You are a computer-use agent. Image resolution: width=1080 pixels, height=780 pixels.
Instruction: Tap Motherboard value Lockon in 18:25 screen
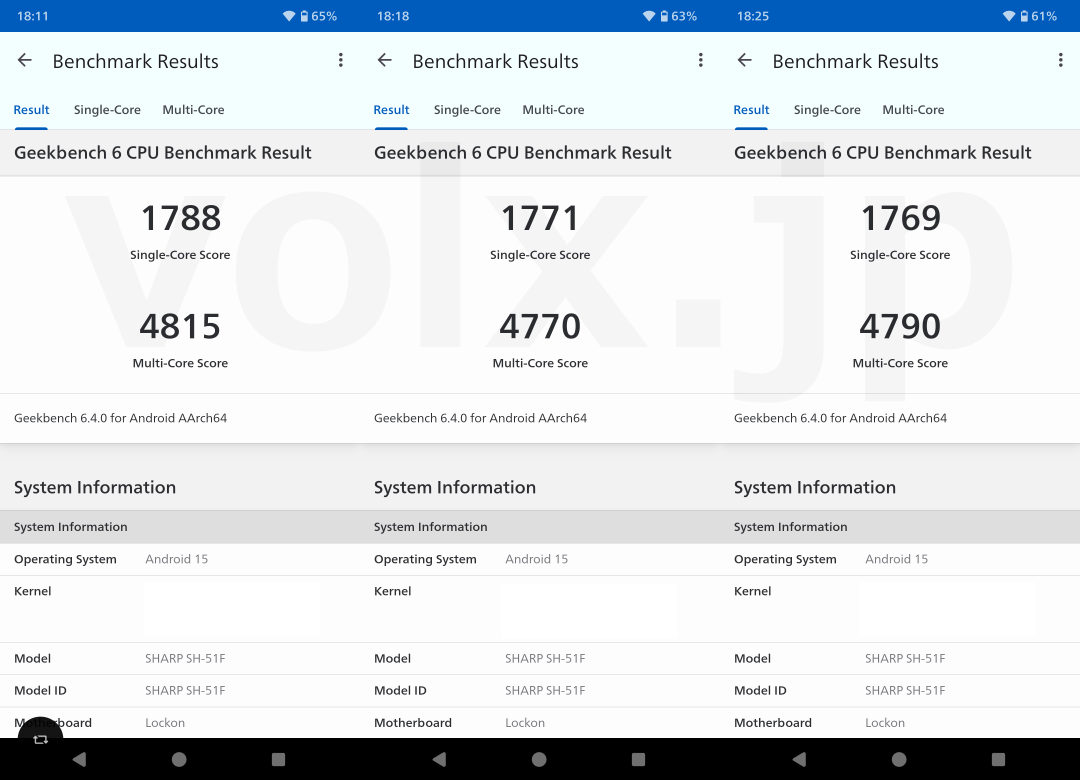(x=885, y=723)
